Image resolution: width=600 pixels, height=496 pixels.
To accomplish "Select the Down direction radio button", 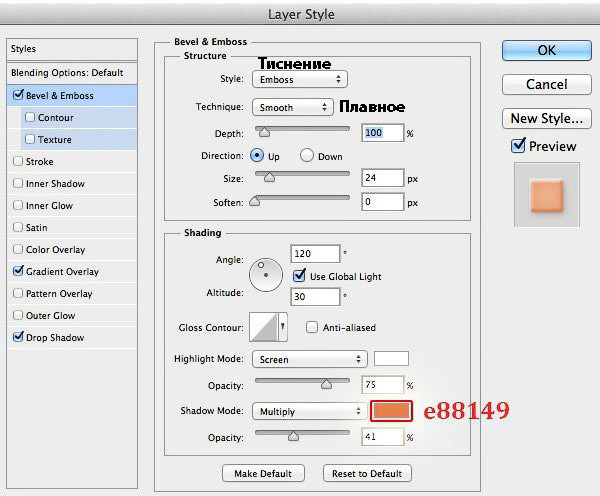I will [x=307, y=155].
